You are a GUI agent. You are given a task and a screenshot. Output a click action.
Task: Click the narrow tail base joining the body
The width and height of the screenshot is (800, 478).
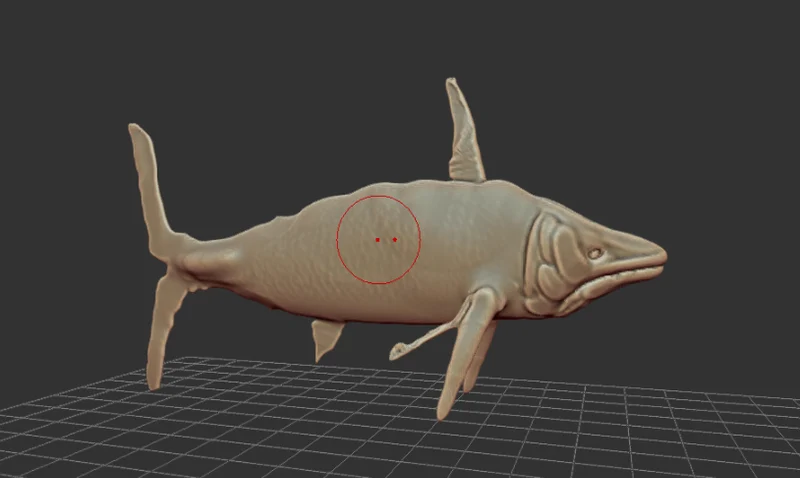tap(204, 258)
